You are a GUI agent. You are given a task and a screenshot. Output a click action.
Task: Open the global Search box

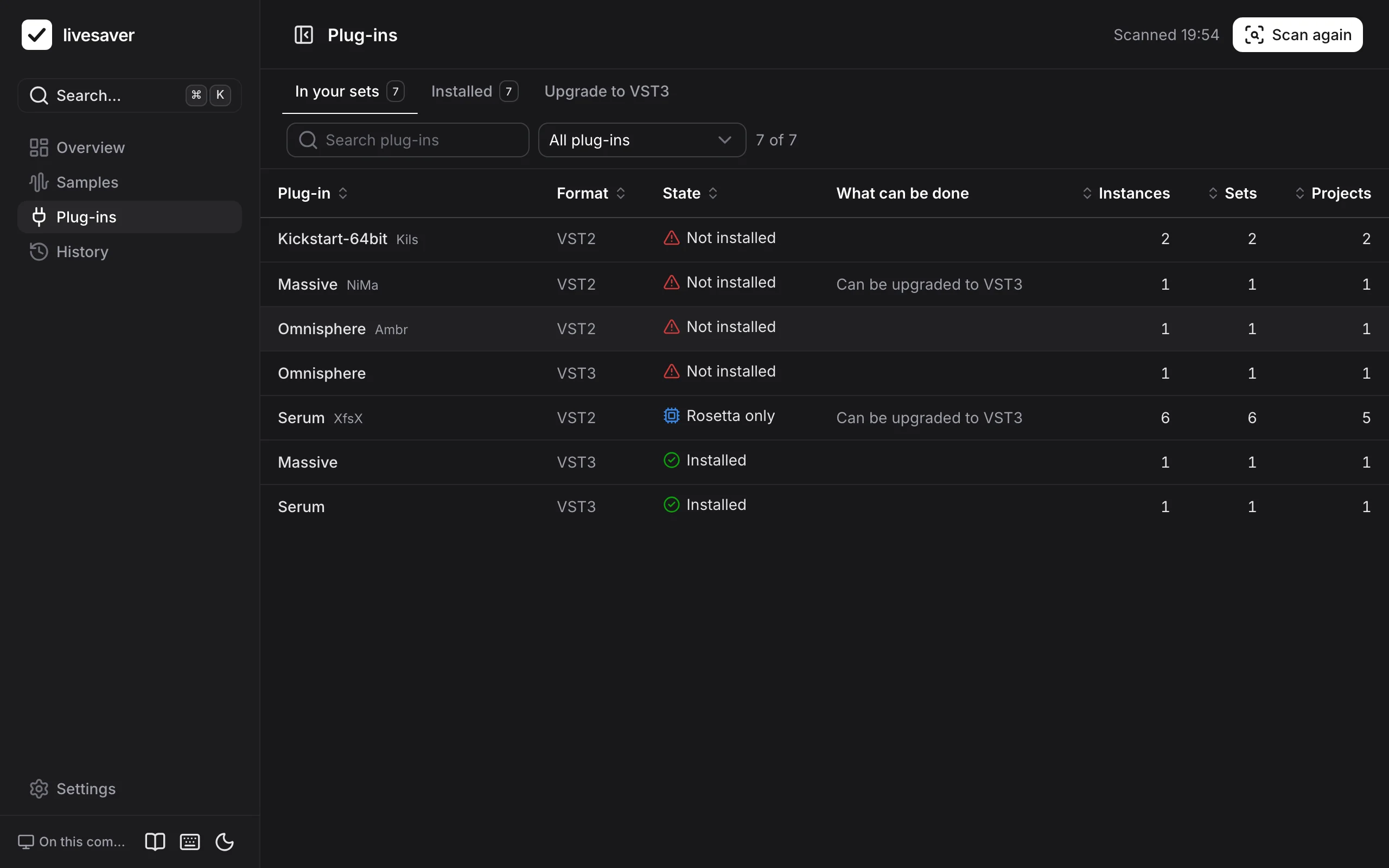pyautogui.click(x=130, y=95)
